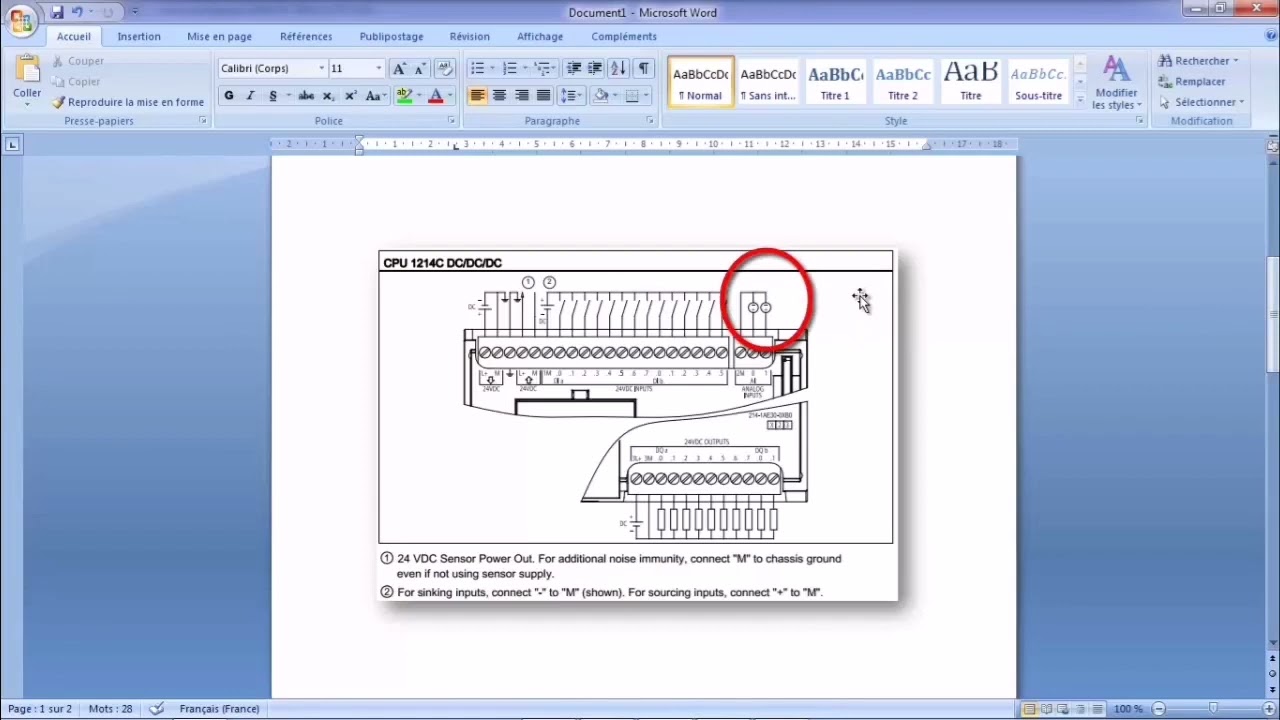Open the Calibri (Corps) font dropdown

click(322, 68)
